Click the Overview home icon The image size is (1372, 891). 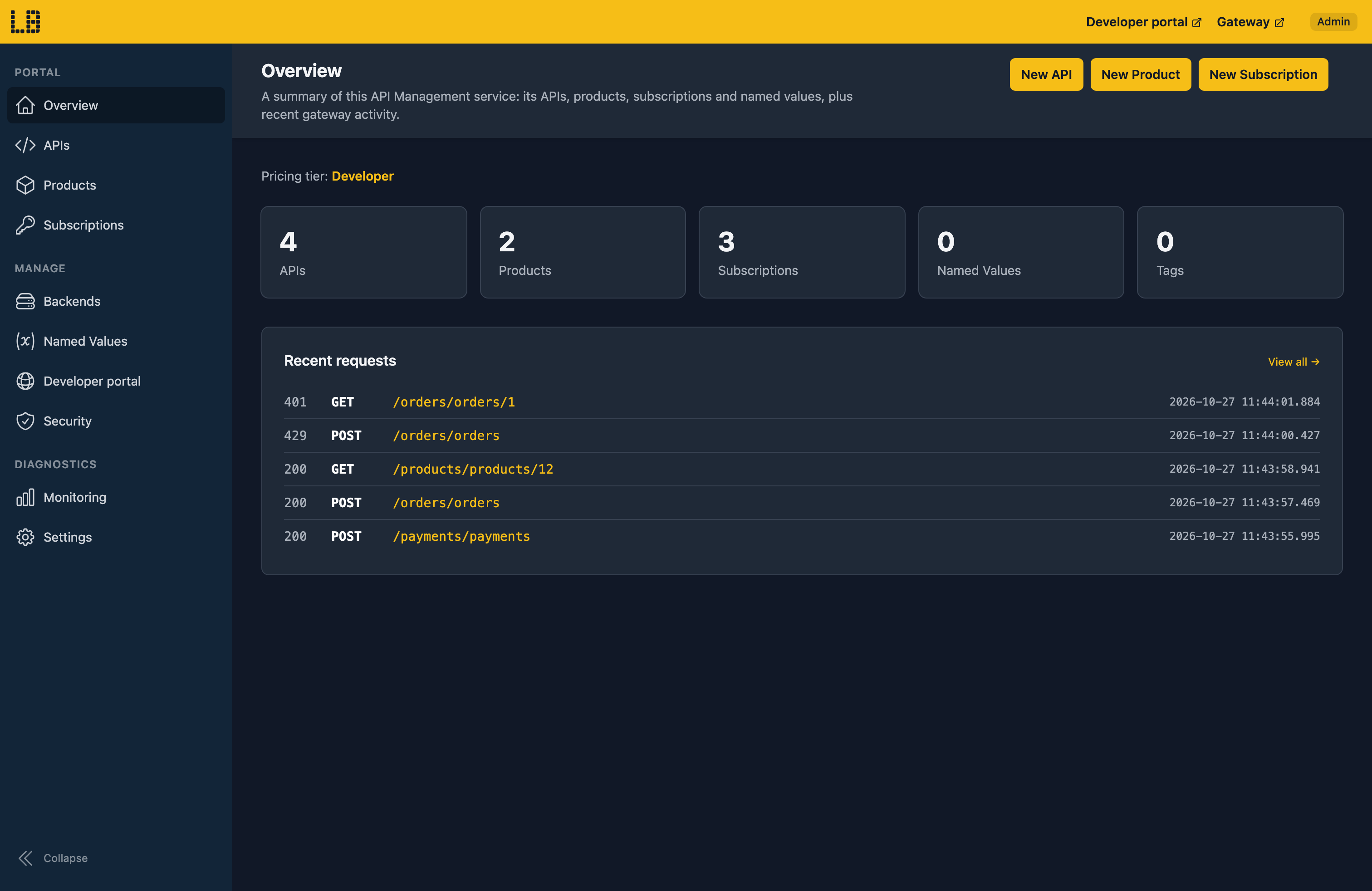coord(25,105)
